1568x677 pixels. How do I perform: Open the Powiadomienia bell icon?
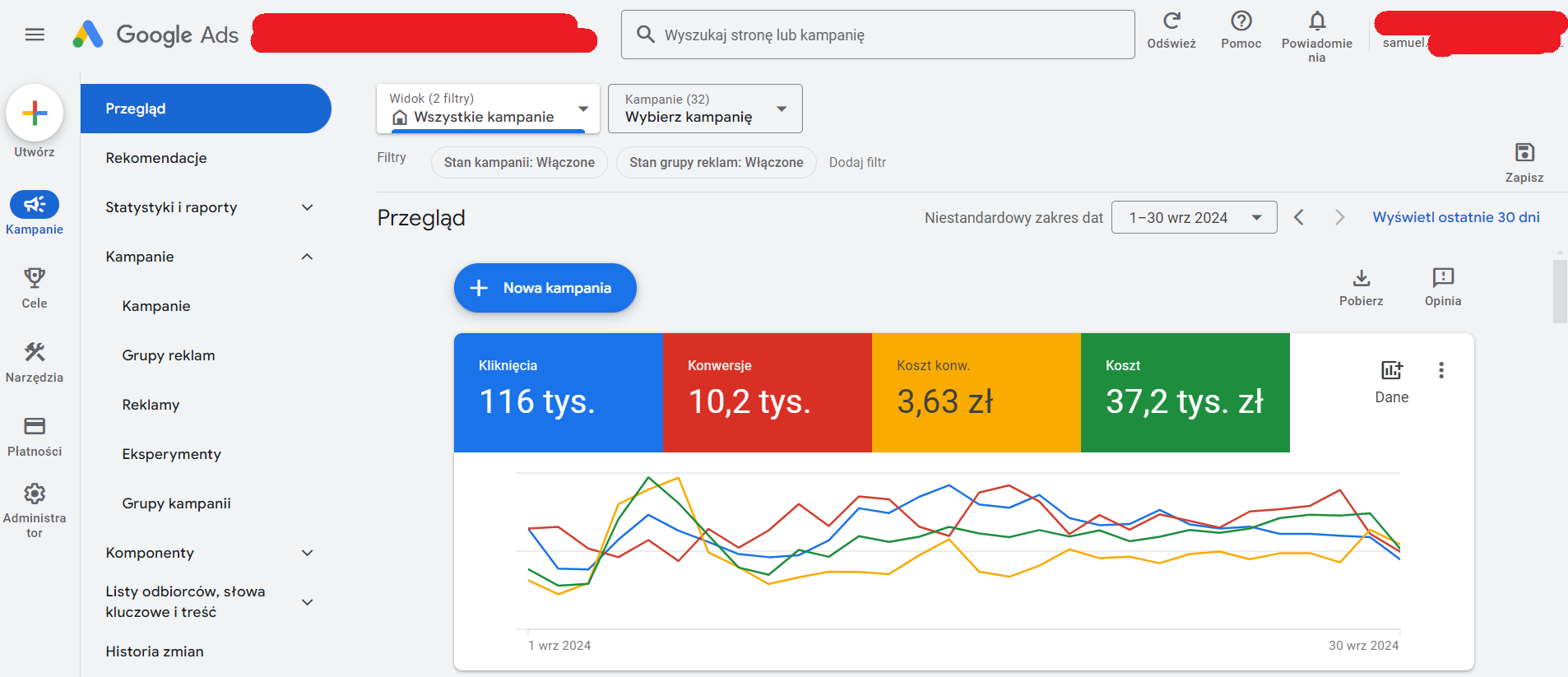(1316, 21)
